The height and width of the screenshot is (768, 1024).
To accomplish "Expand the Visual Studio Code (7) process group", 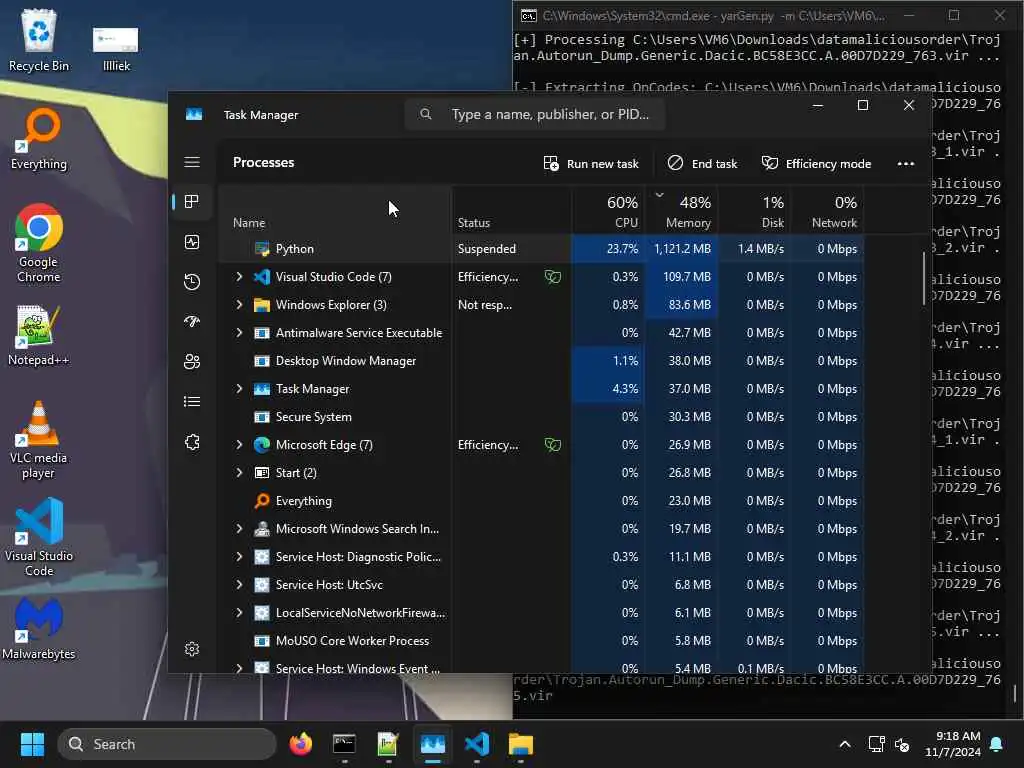I will click(239, 277).
